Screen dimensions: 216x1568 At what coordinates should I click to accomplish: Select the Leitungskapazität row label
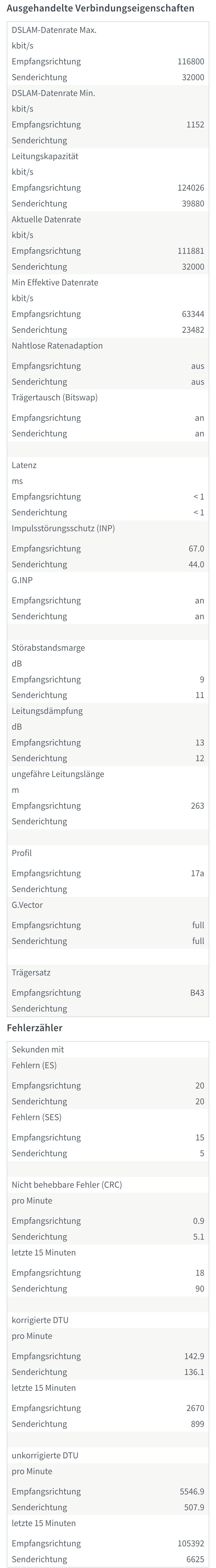45,156
